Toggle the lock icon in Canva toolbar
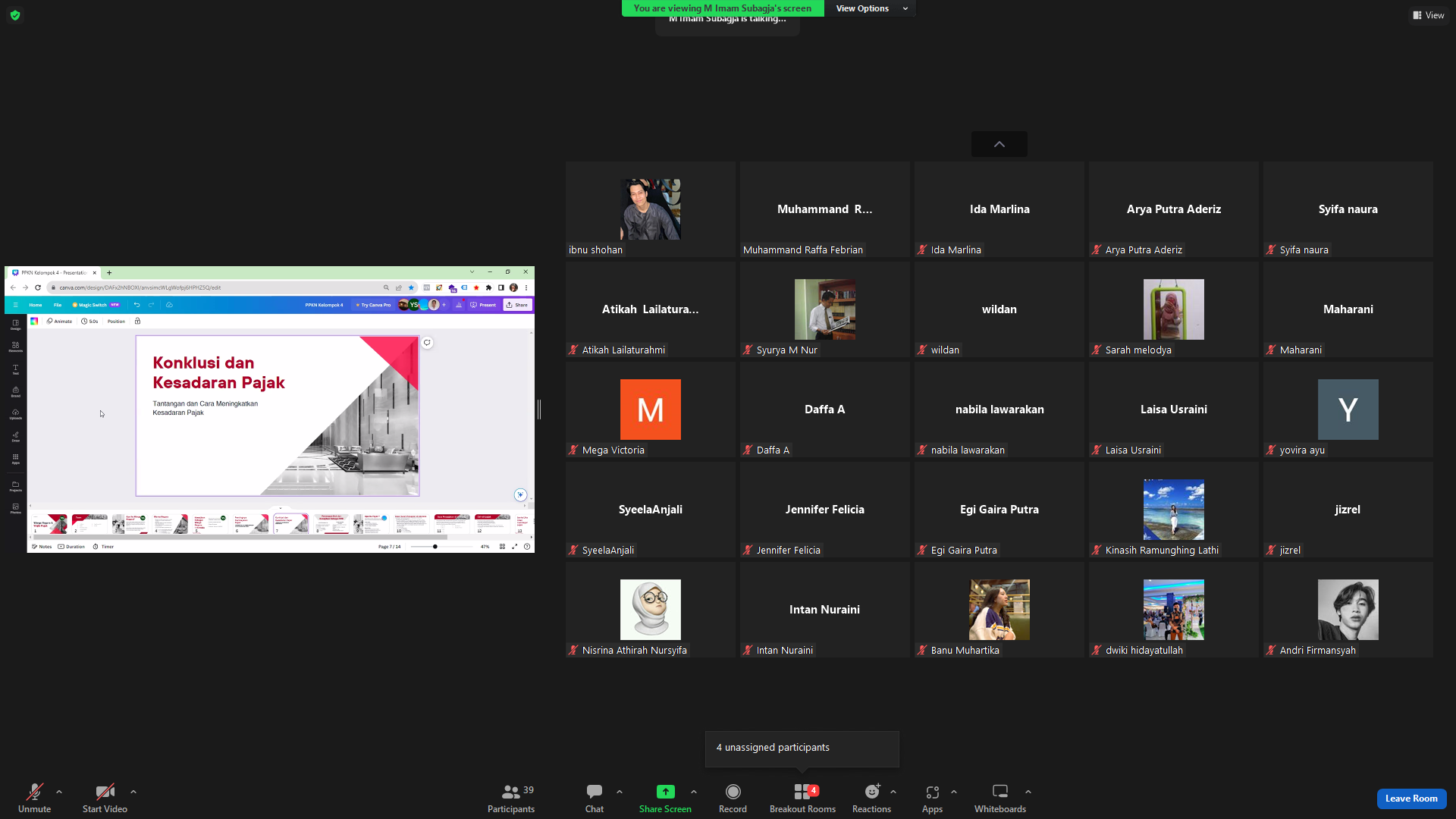Viewport: 1456px width, 819px height. tap(137, 321)
